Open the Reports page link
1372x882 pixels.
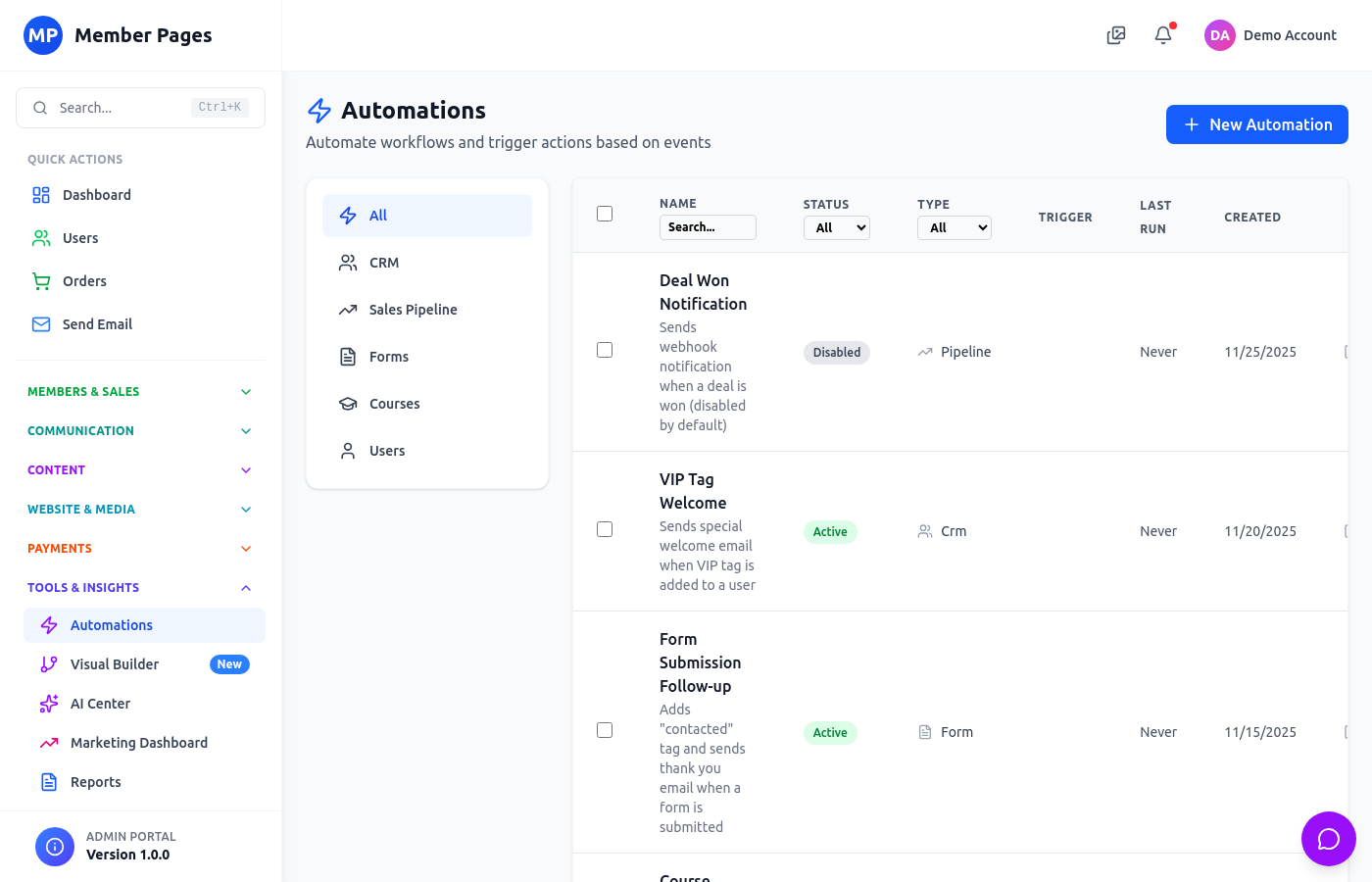[x=95, y=781]
